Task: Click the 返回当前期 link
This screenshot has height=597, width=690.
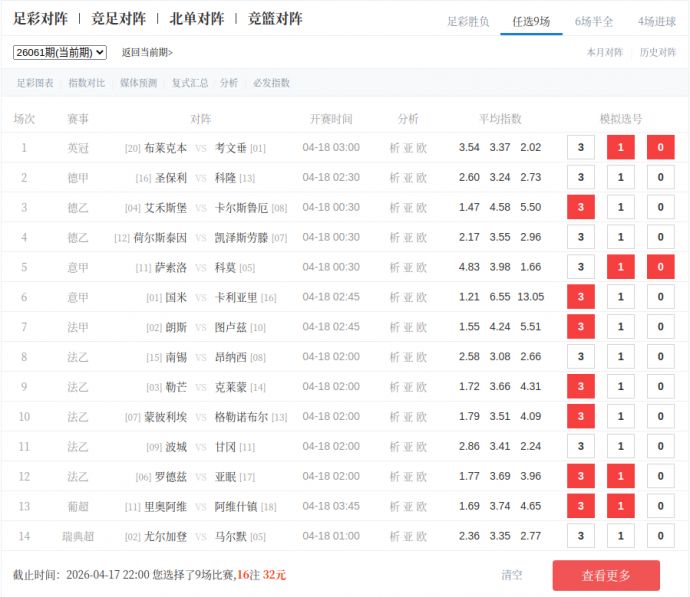Action: (147, 52)
